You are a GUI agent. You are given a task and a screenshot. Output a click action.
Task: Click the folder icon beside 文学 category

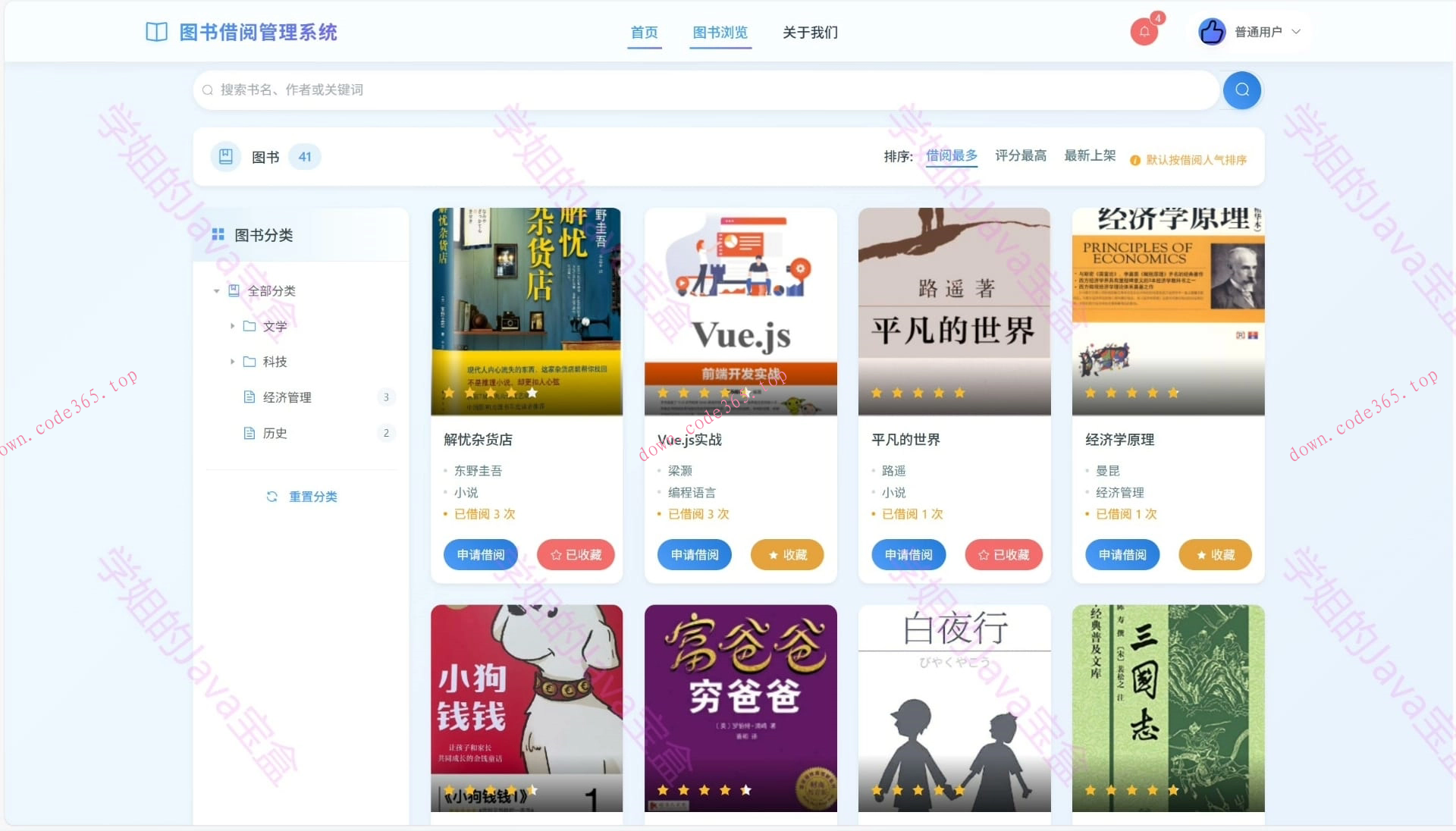coord(250,326)
